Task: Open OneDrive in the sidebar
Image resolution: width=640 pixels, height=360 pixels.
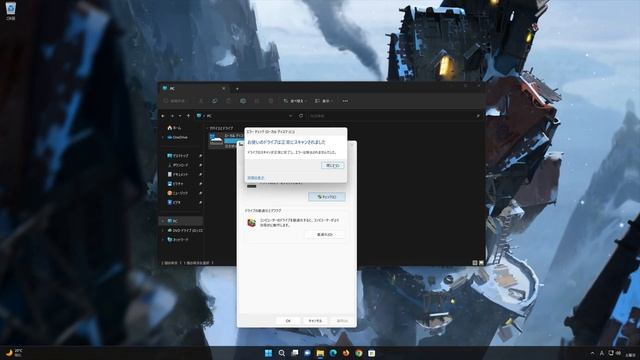Action: point(177,138)
